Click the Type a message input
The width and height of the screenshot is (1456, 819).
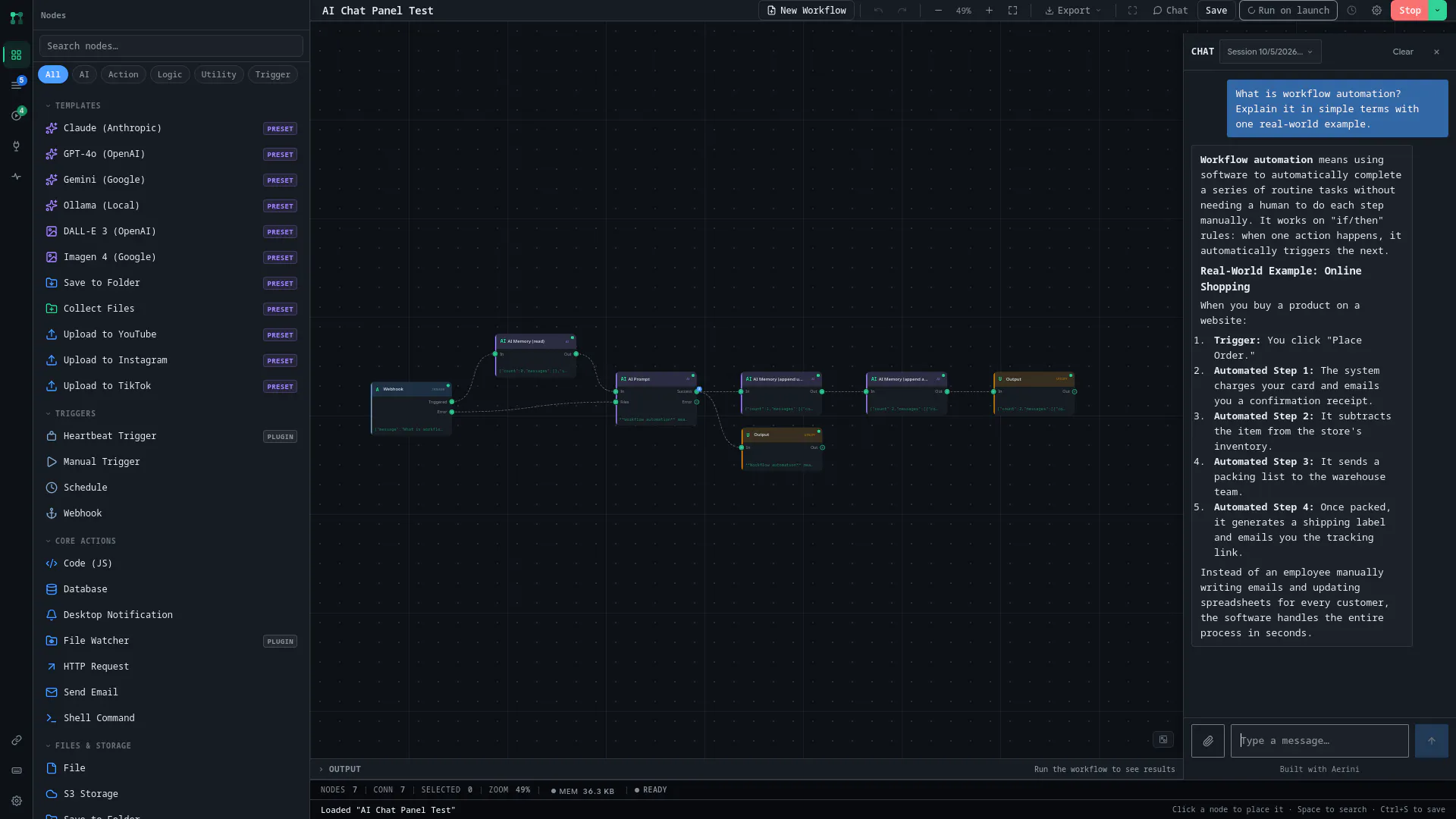[1319, 741]
